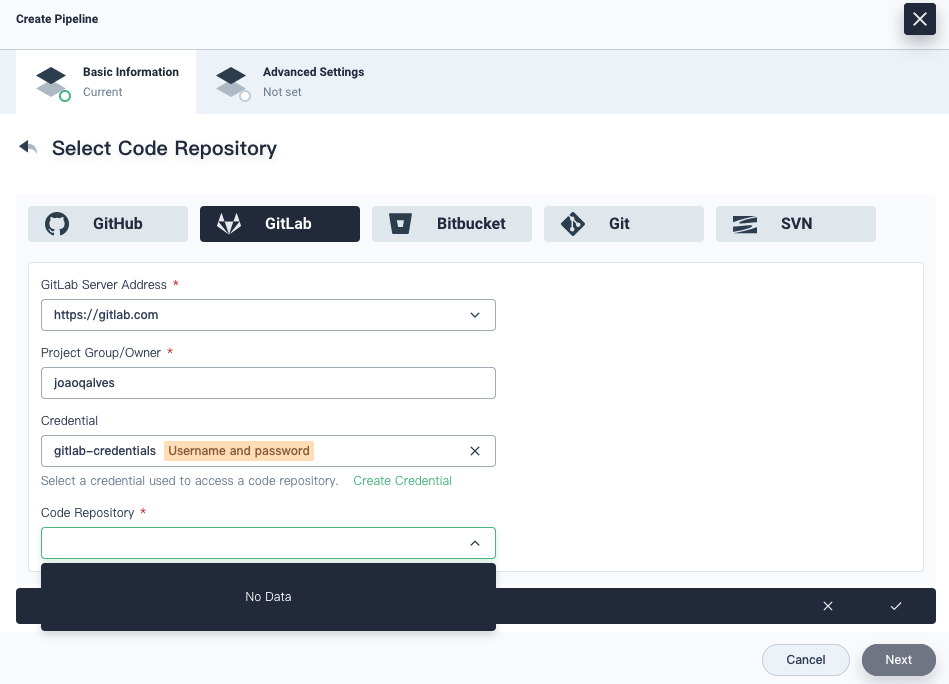Screen dimensions: 949x684
Task: Select the SVN repository source icon
Action: [x=744, y=223]
